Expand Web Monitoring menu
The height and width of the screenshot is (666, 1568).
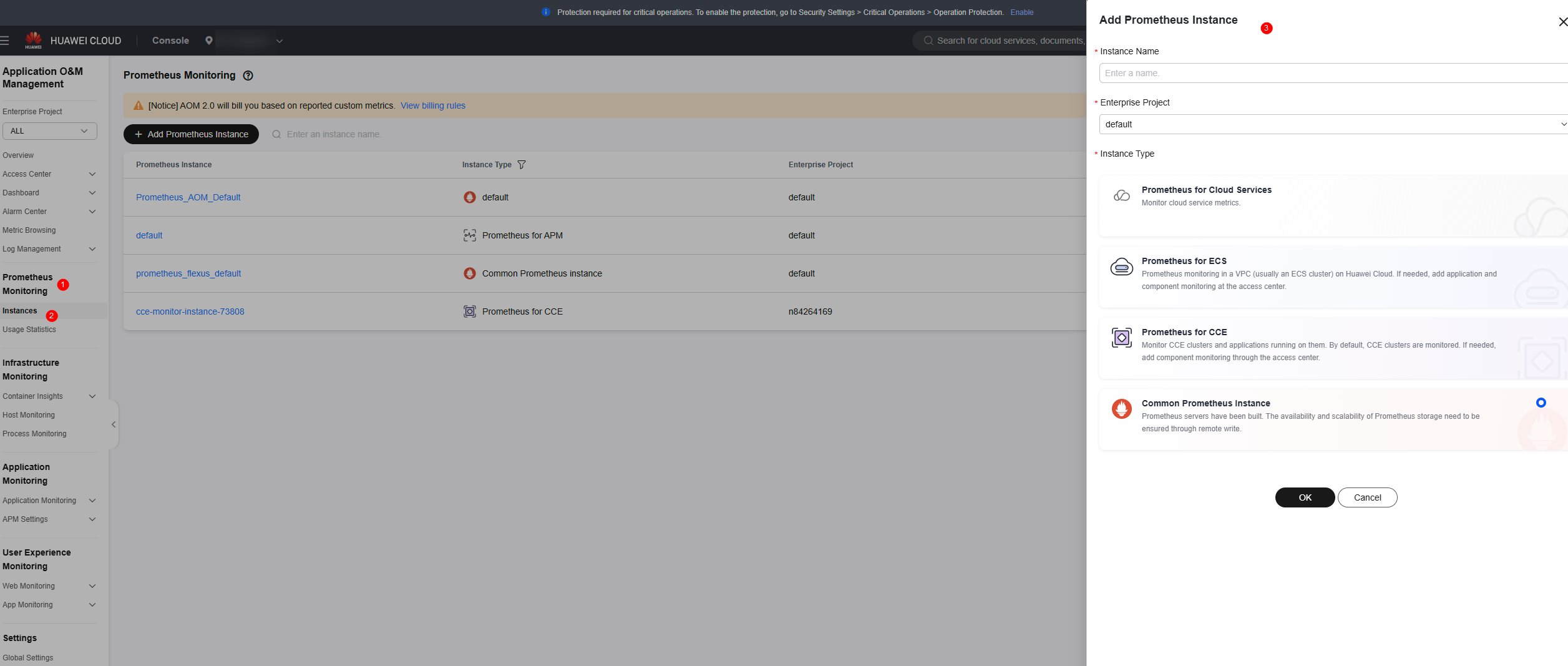click(92, 586)
